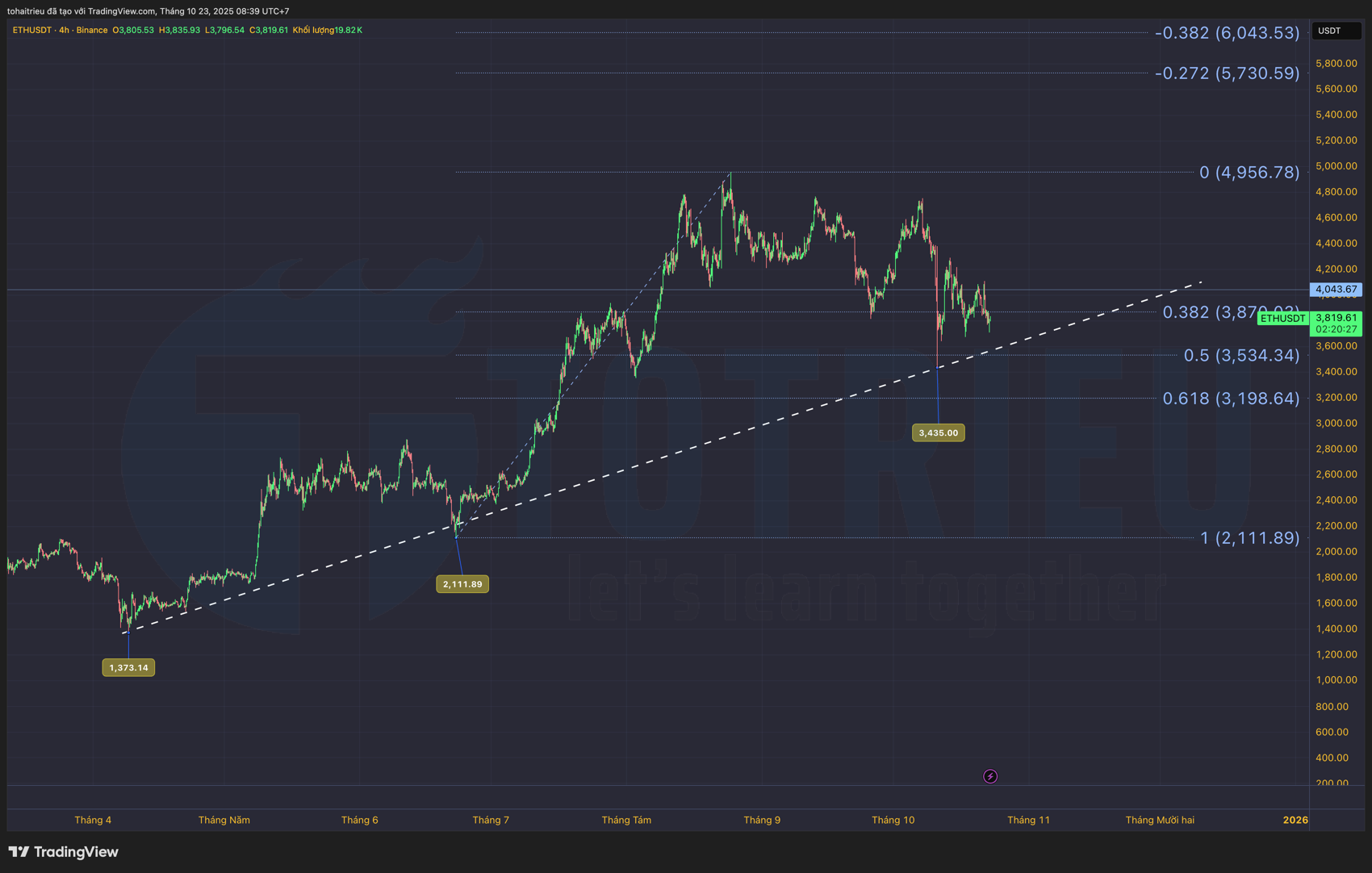Click the tohaitrieu TradingView.com attribution text
Image resolution: width=1372 pixels, height=873 pixels.
click(148, 10)
